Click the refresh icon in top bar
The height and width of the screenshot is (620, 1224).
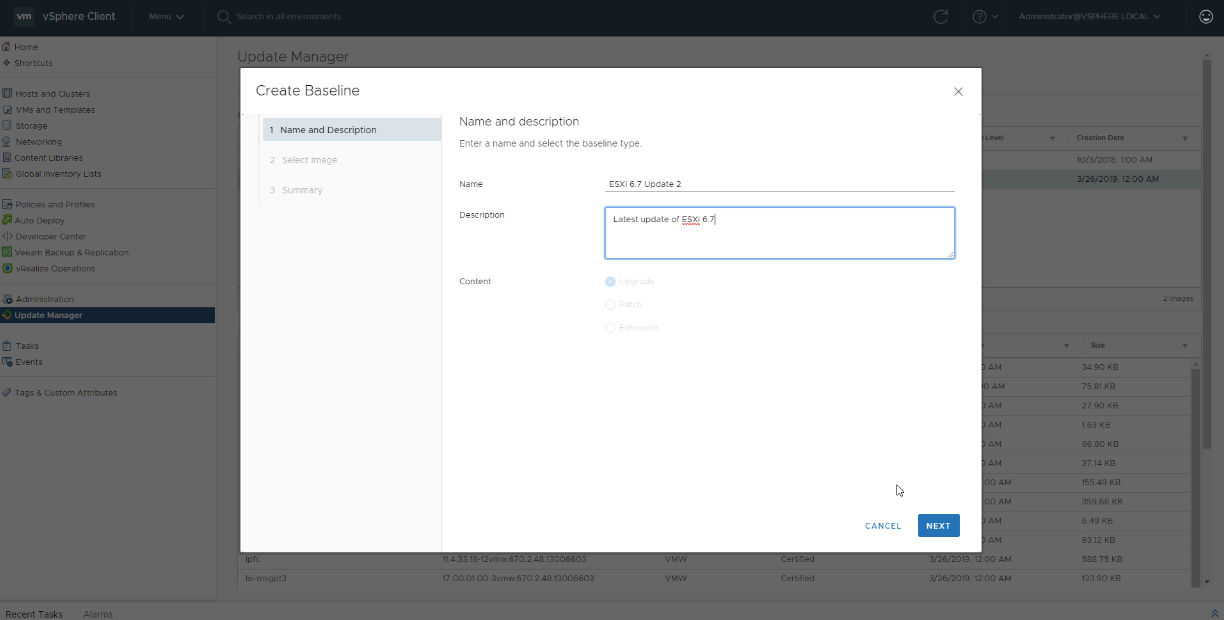pyautogui.click(x=940, y=16)
